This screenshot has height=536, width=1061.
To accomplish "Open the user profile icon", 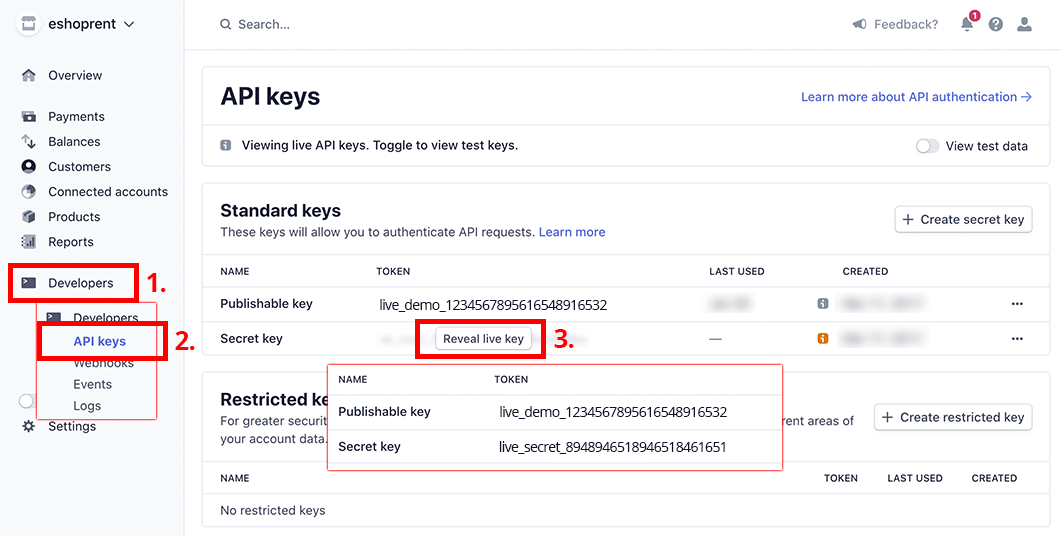I will [1024, 24].
